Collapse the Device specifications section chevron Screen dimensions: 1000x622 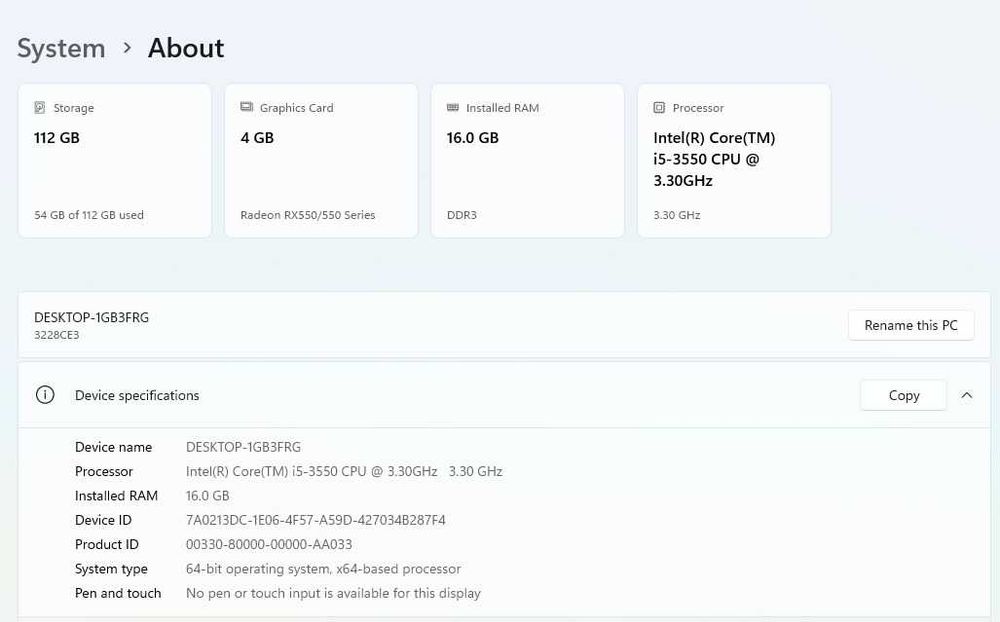[967, 395]
